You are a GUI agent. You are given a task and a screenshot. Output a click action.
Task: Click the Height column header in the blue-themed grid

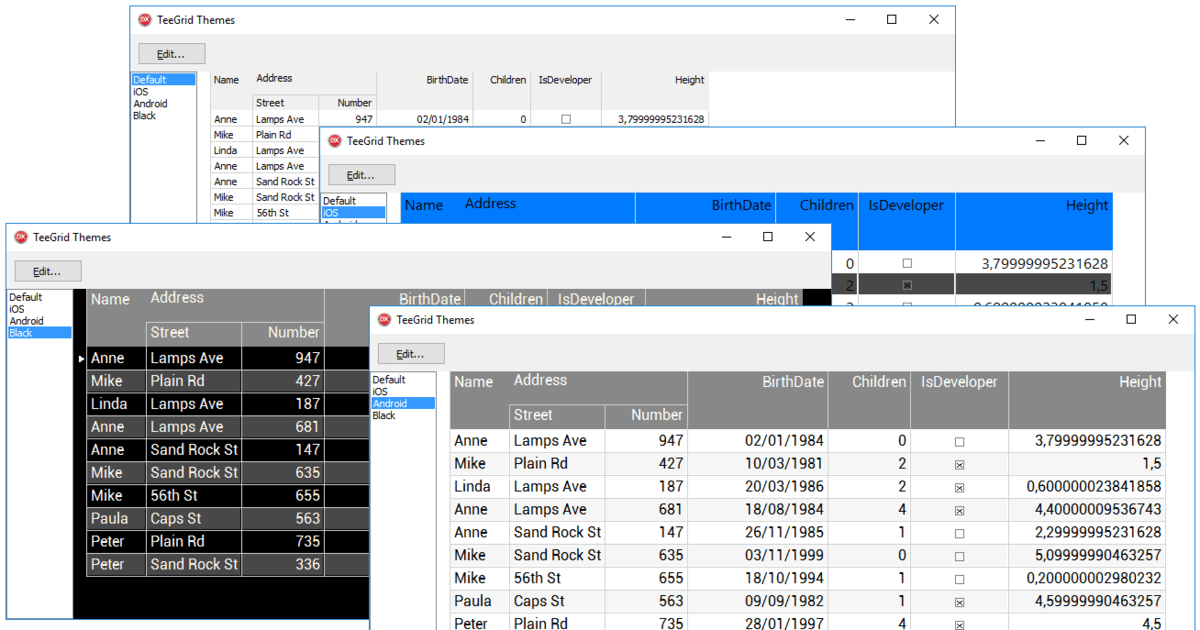1087,205
